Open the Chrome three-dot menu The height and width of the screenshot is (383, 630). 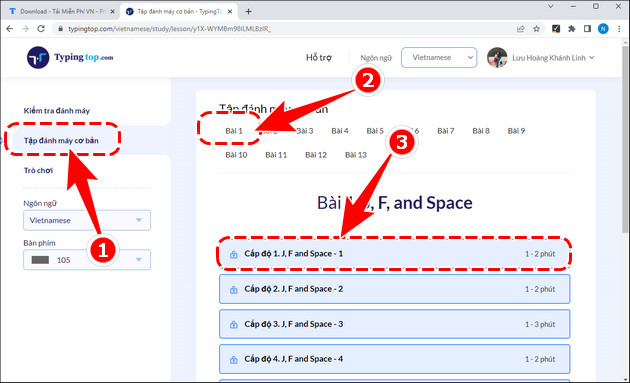tap(619, 29)
